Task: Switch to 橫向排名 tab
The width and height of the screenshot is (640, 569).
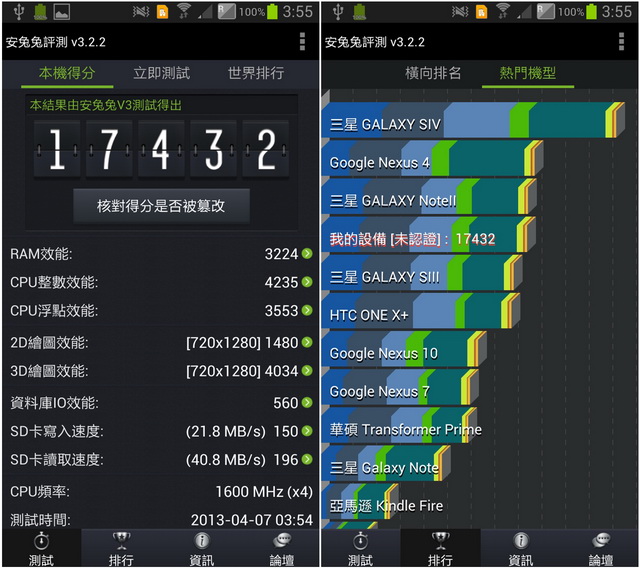Action: point(433,73)
